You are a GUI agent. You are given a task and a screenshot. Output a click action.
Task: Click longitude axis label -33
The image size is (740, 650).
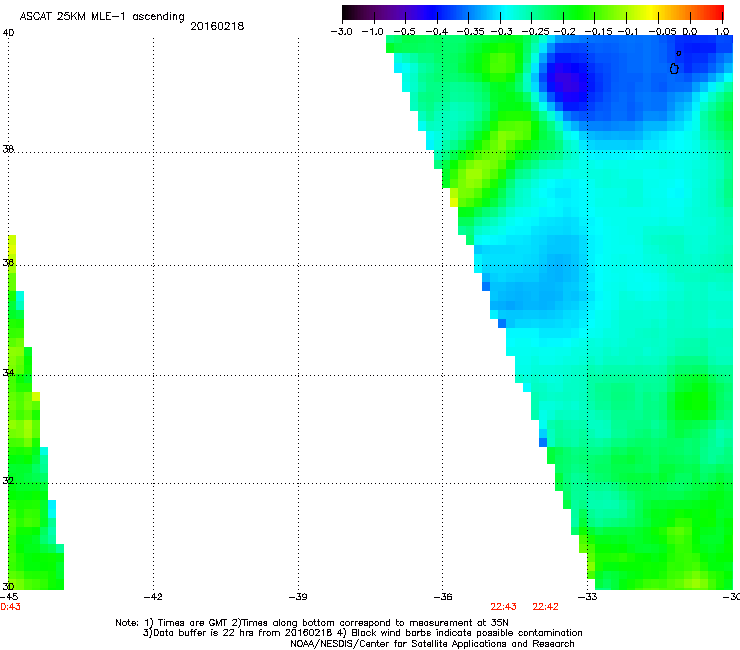588,597
